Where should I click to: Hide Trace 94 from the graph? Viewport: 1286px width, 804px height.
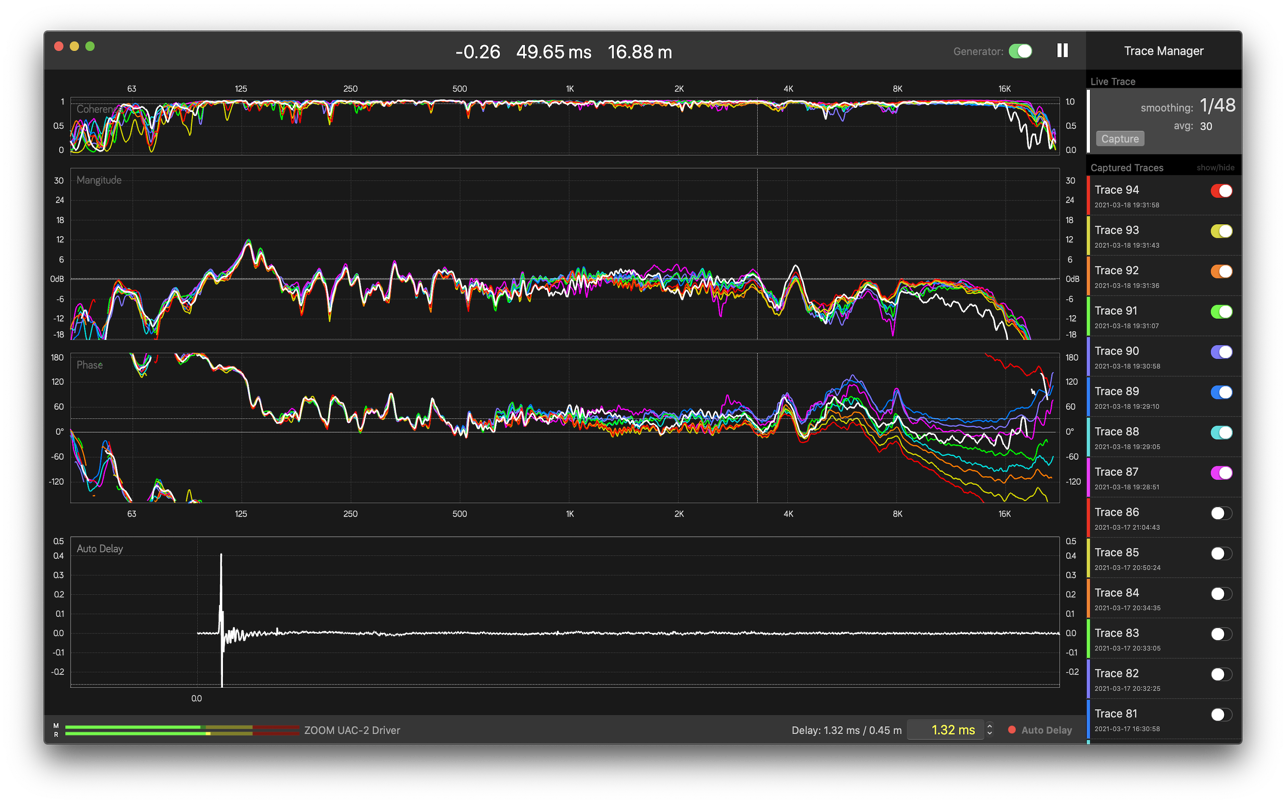tap(1221, 191)
